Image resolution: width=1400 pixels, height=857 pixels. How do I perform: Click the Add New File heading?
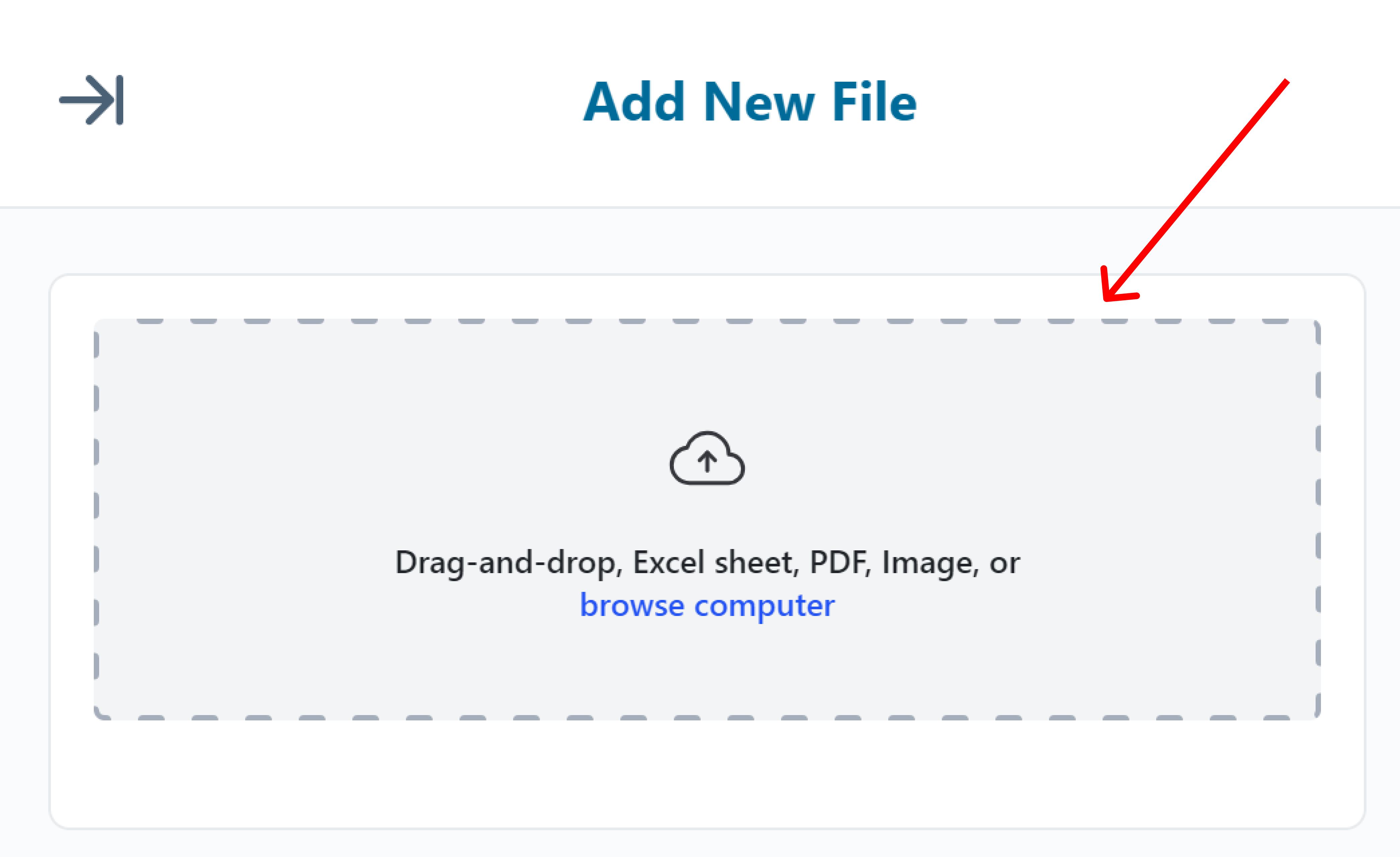tap(750, 102)
